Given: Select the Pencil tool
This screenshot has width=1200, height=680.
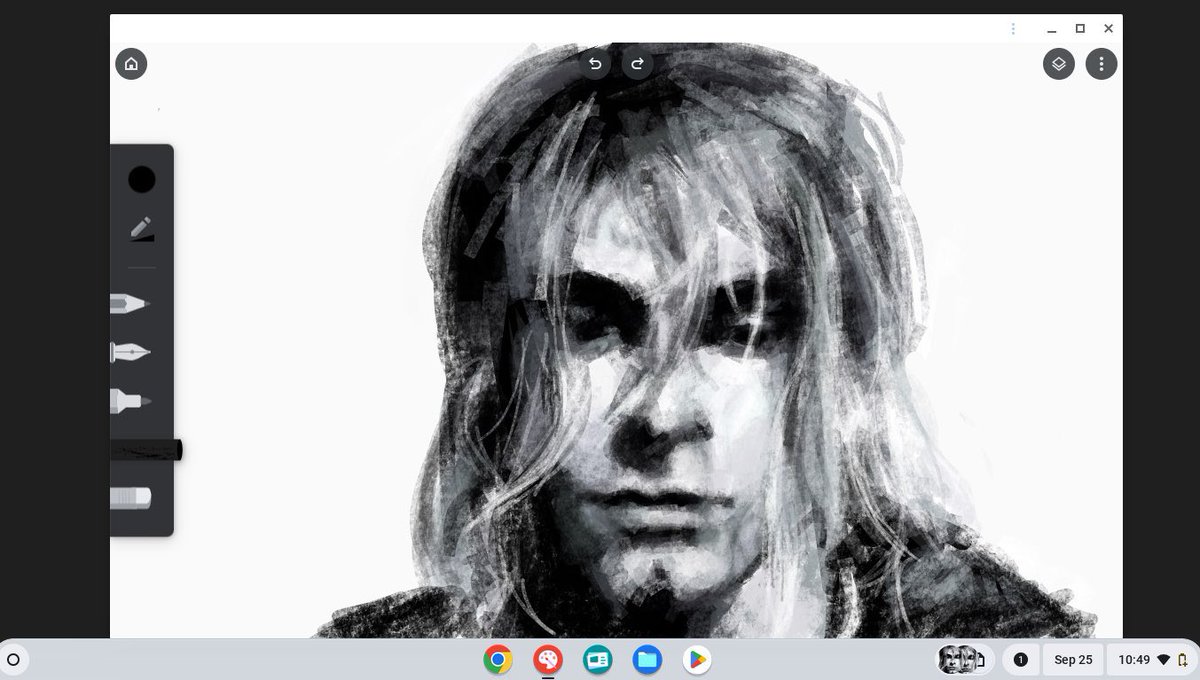Looking at the screenshot, I should (x=130, y=302).
